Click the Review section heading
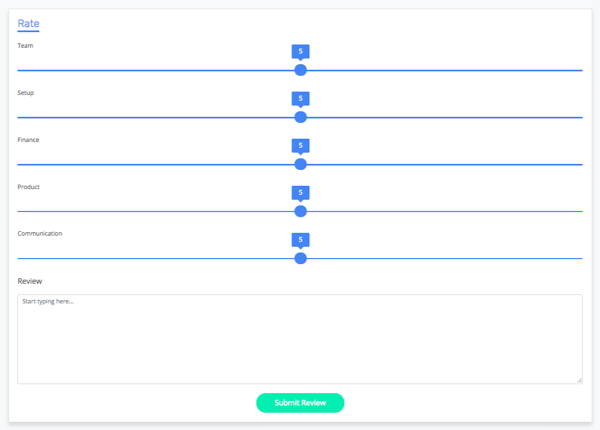600x430 pixels. 30,281
